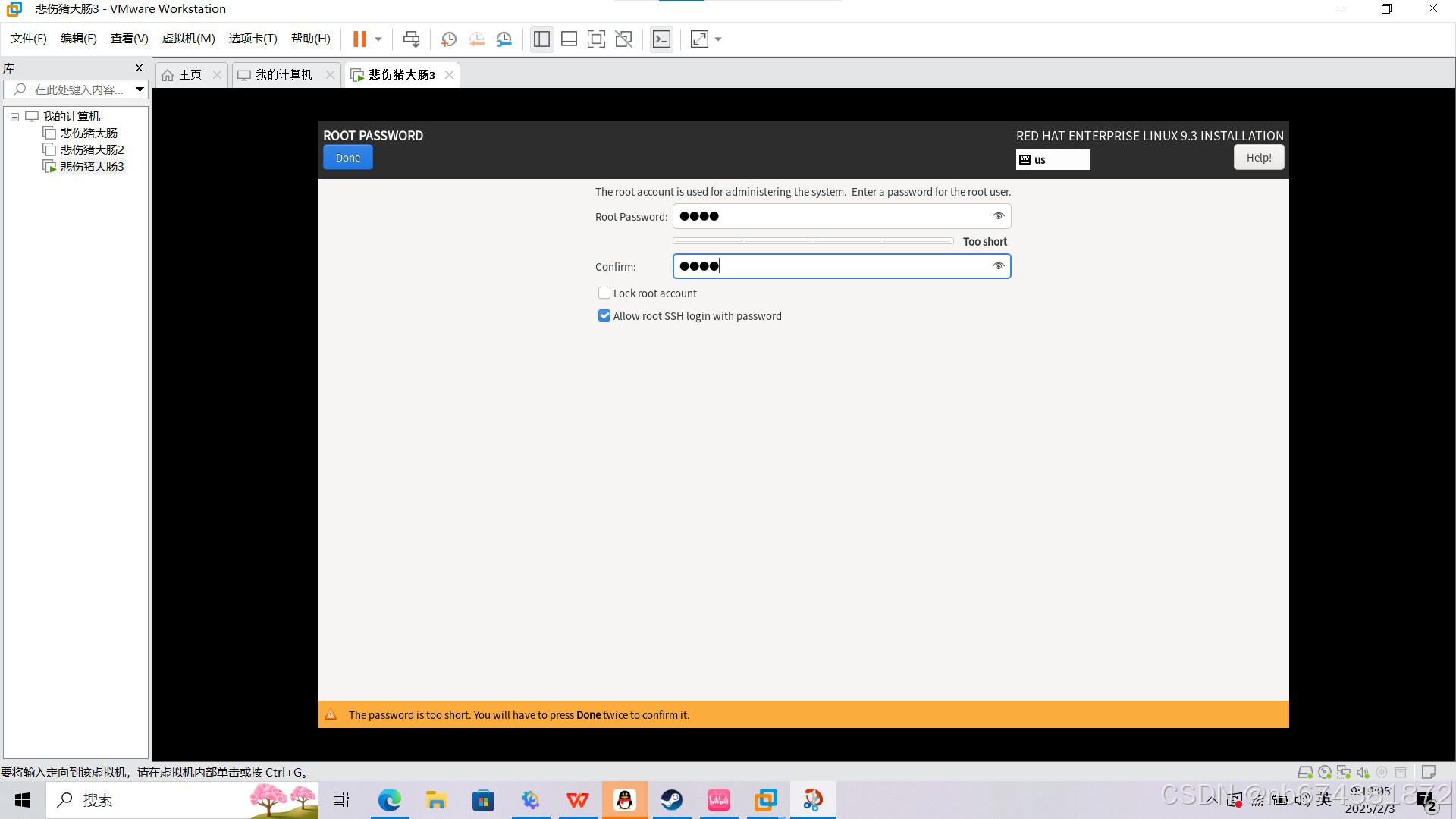Open the virtual machine console terminal

tap(661, 39)
